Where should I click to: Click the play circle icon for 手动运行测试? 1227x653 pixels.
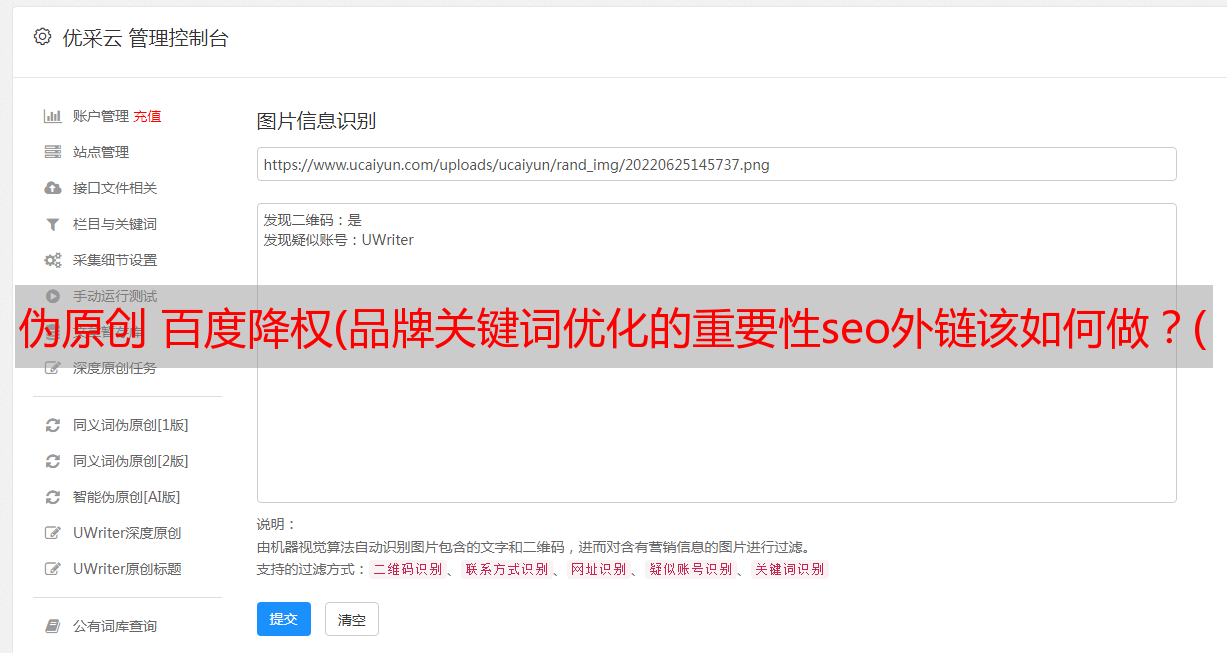point(53,295)
